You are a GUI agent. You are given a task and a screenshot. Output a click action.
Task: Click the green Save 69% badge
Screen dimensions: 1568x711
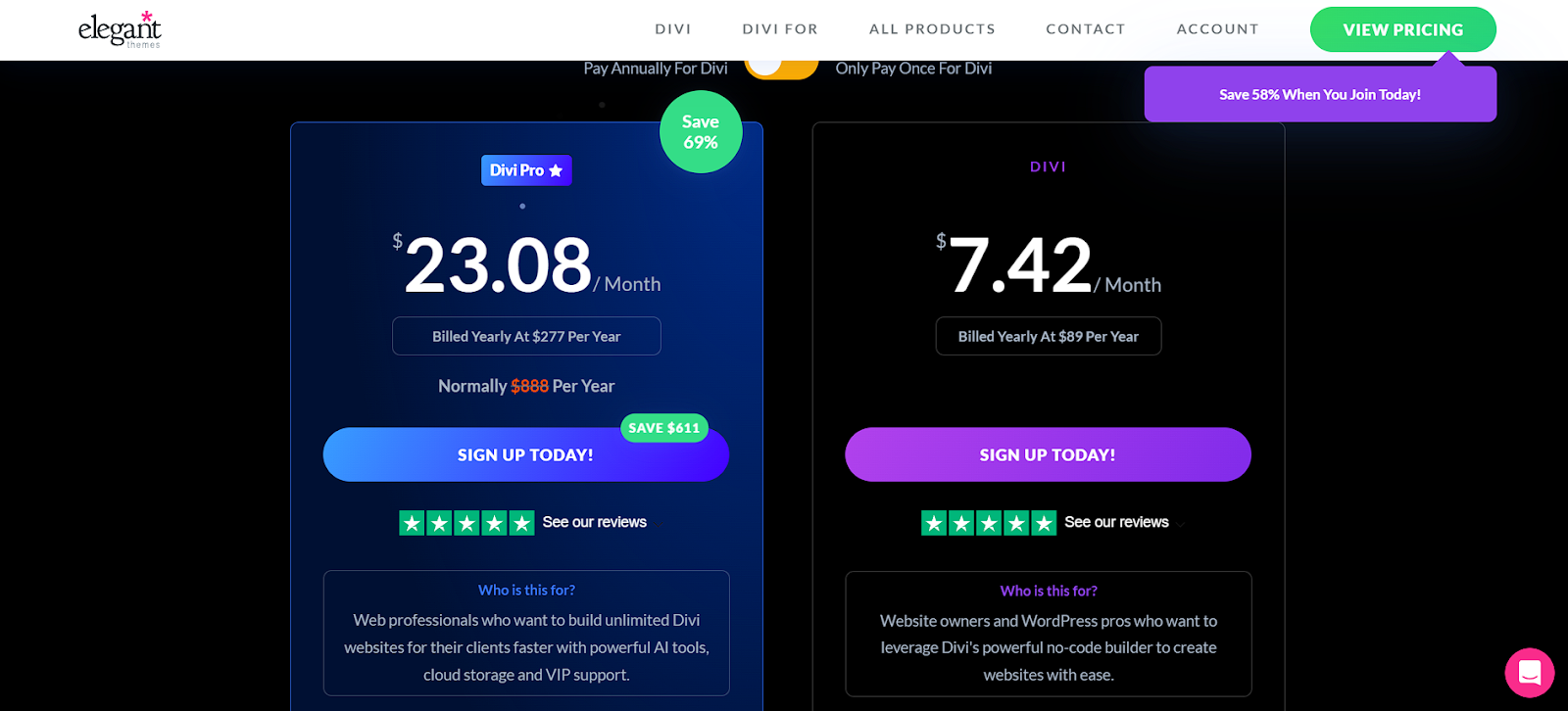pyautogui.click(x=701, y=132)
